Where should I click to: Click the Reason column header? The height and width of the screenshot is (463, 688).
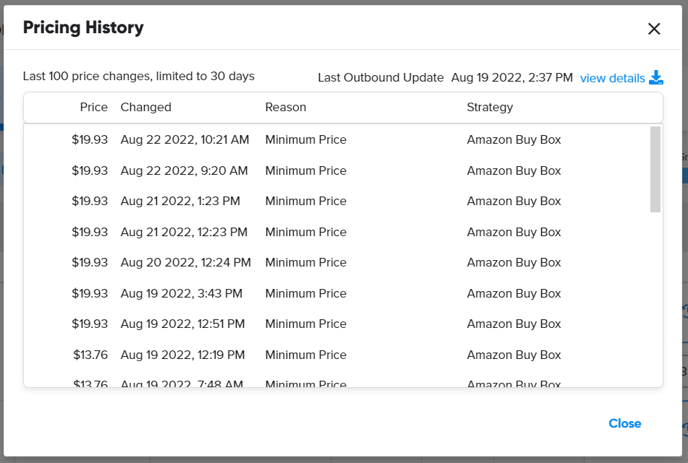[x=285, y=107]
